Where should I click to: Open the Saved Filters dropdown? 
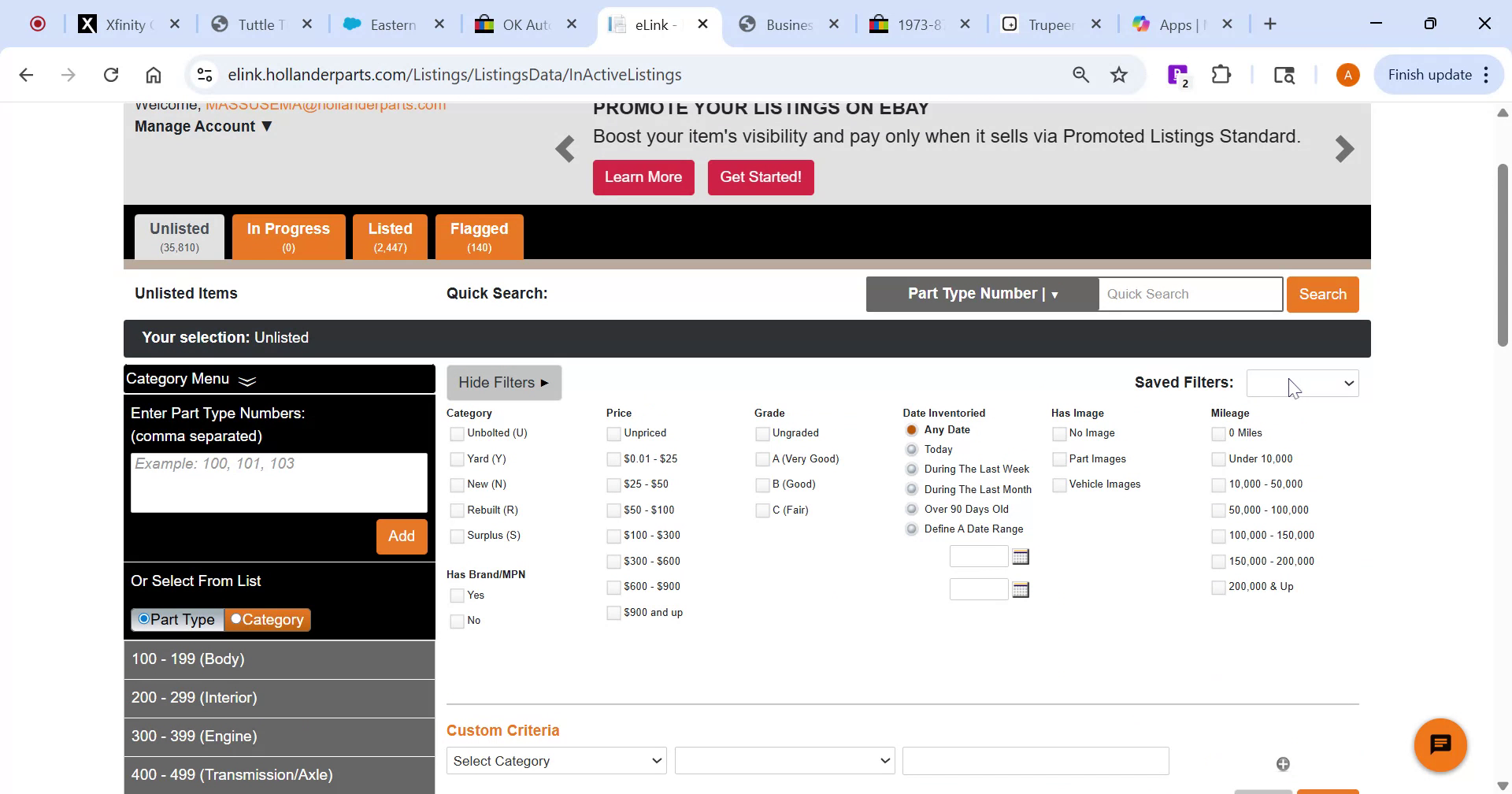[1303, 383]
